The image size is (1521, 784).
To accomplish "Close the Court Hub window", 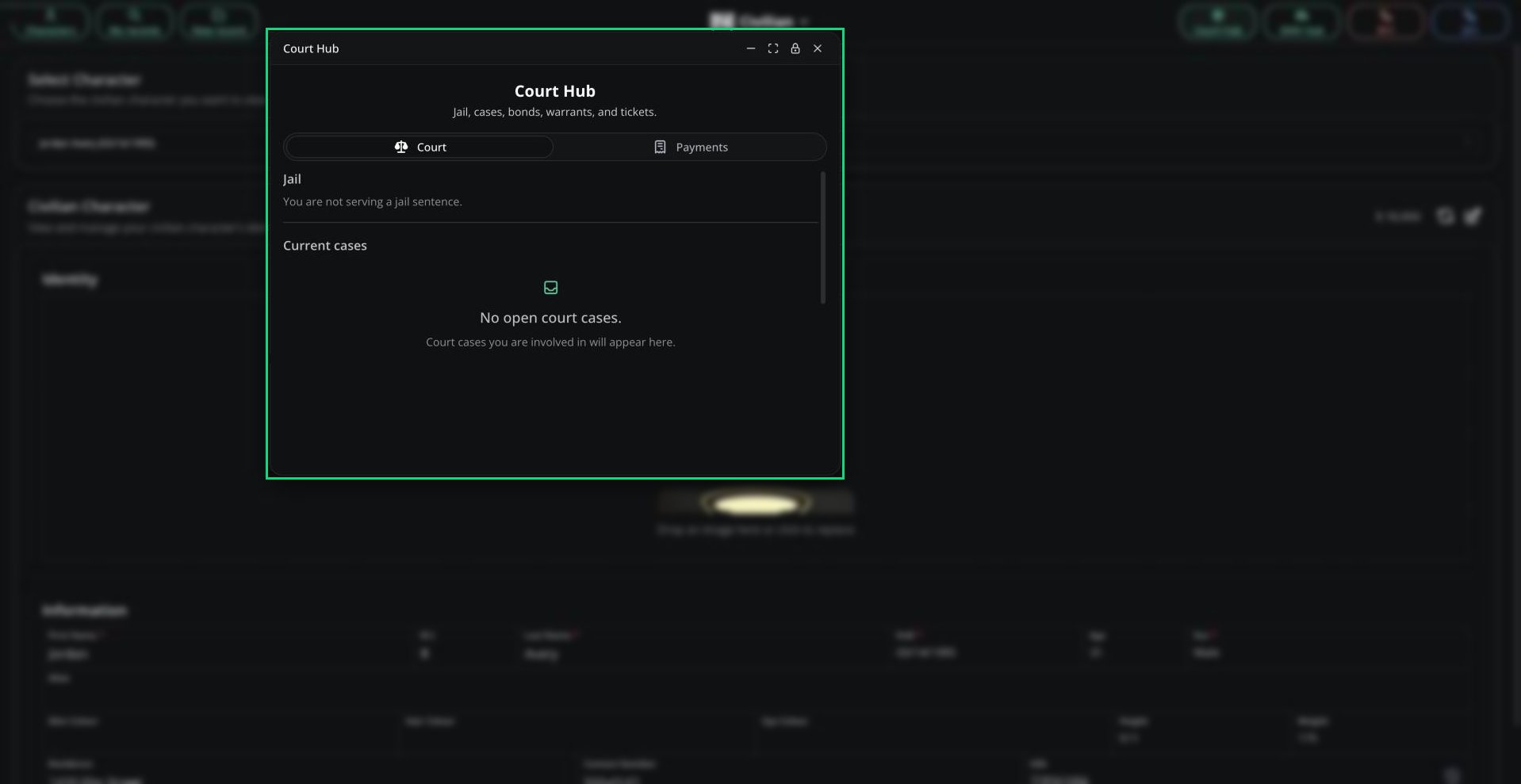I will point(818,48).
